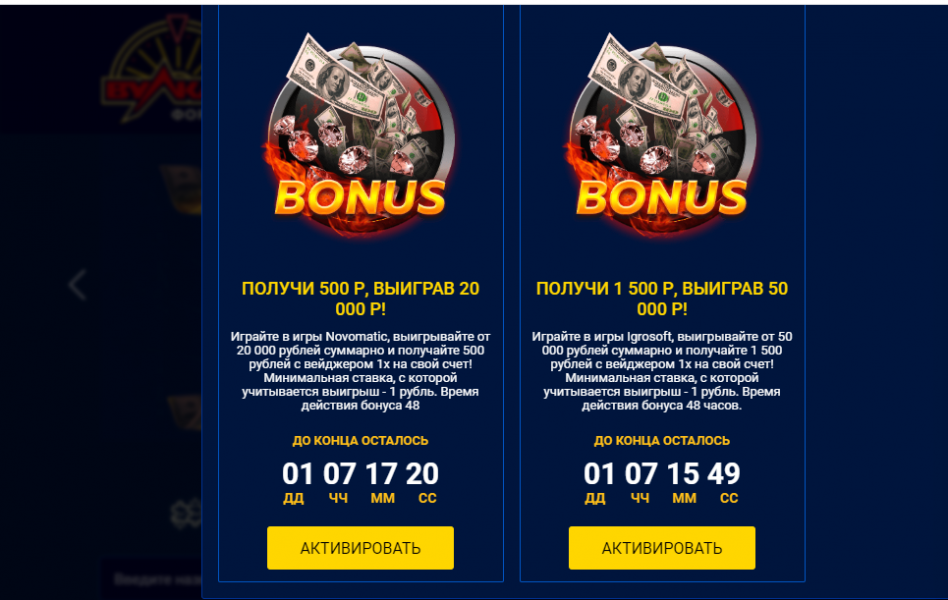
Task: Click the second BONUS money image
Action: 661,133
